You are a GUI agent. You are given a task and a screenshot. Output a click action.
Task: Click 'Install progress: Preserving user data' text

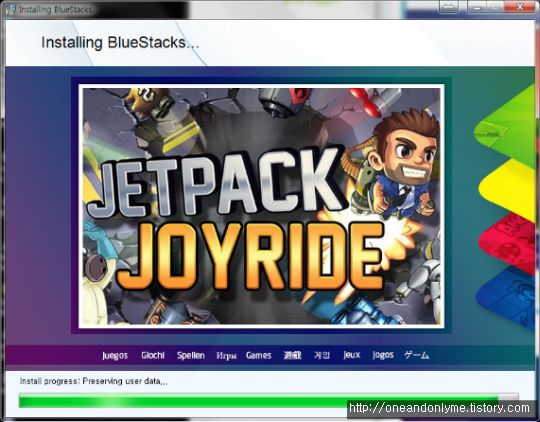coord(94,381)
